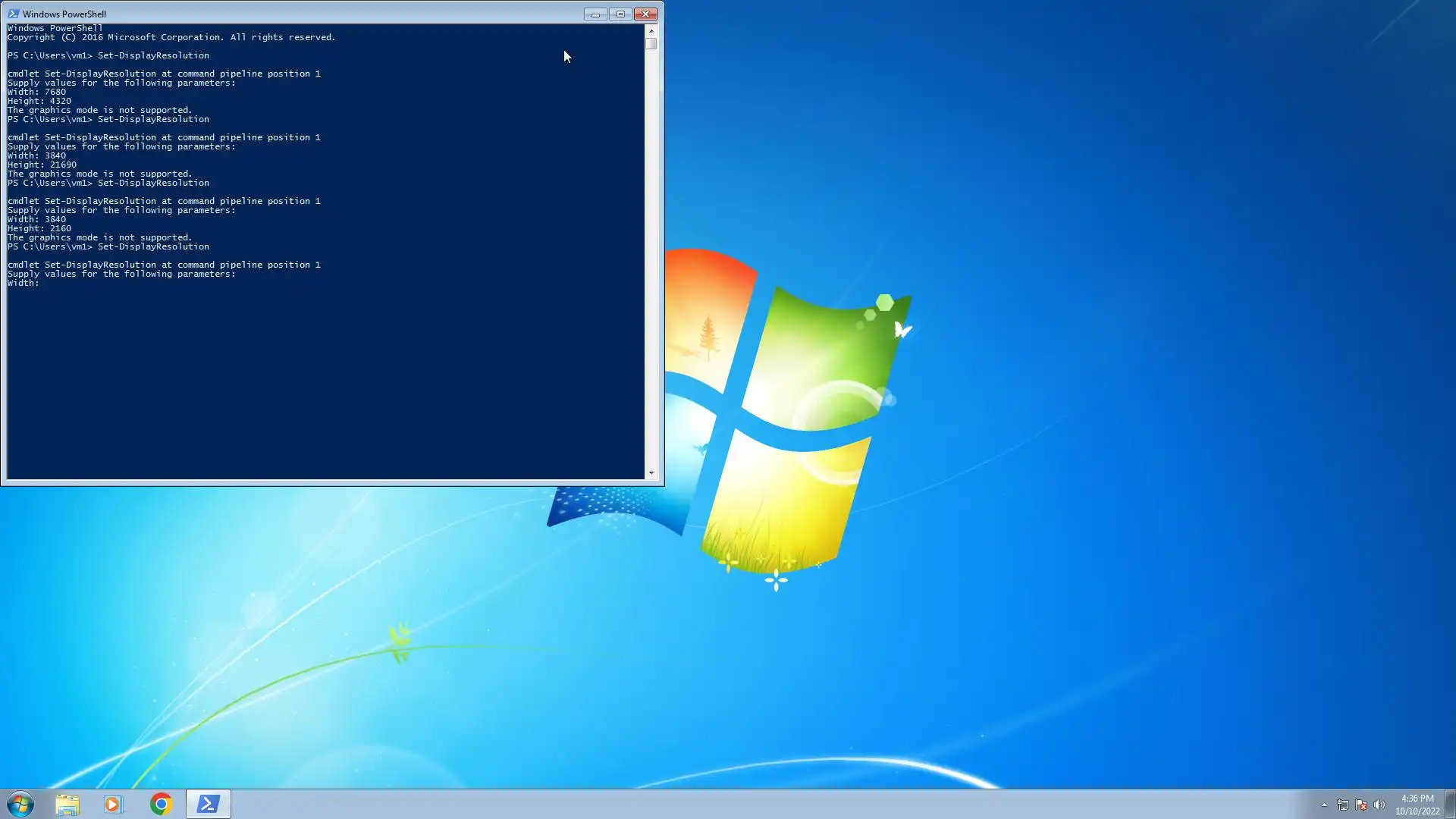The height and width of the screenshot is (819, 1456).
Task: Click the console scrollbar down arrow
Action: tap(651, 473)
